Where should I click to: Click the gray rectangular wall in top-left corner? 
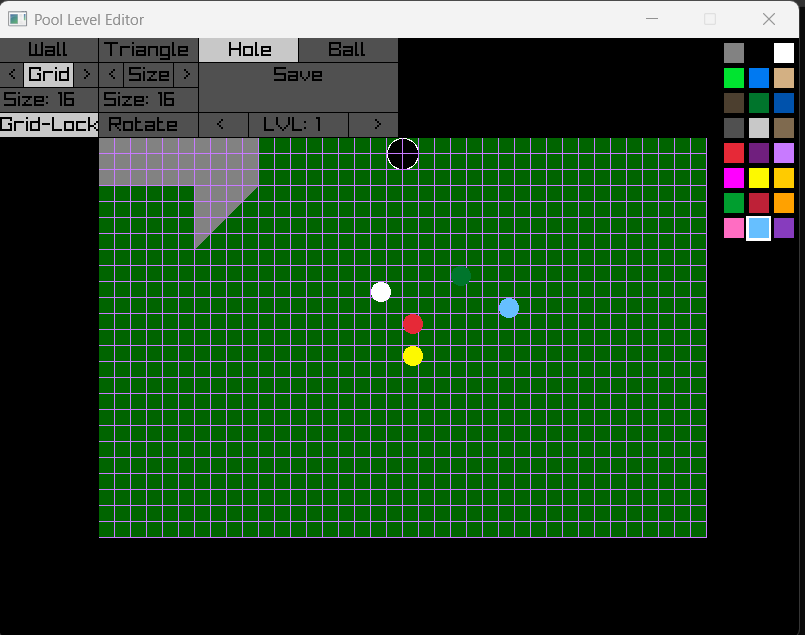[x=179, y=162]
